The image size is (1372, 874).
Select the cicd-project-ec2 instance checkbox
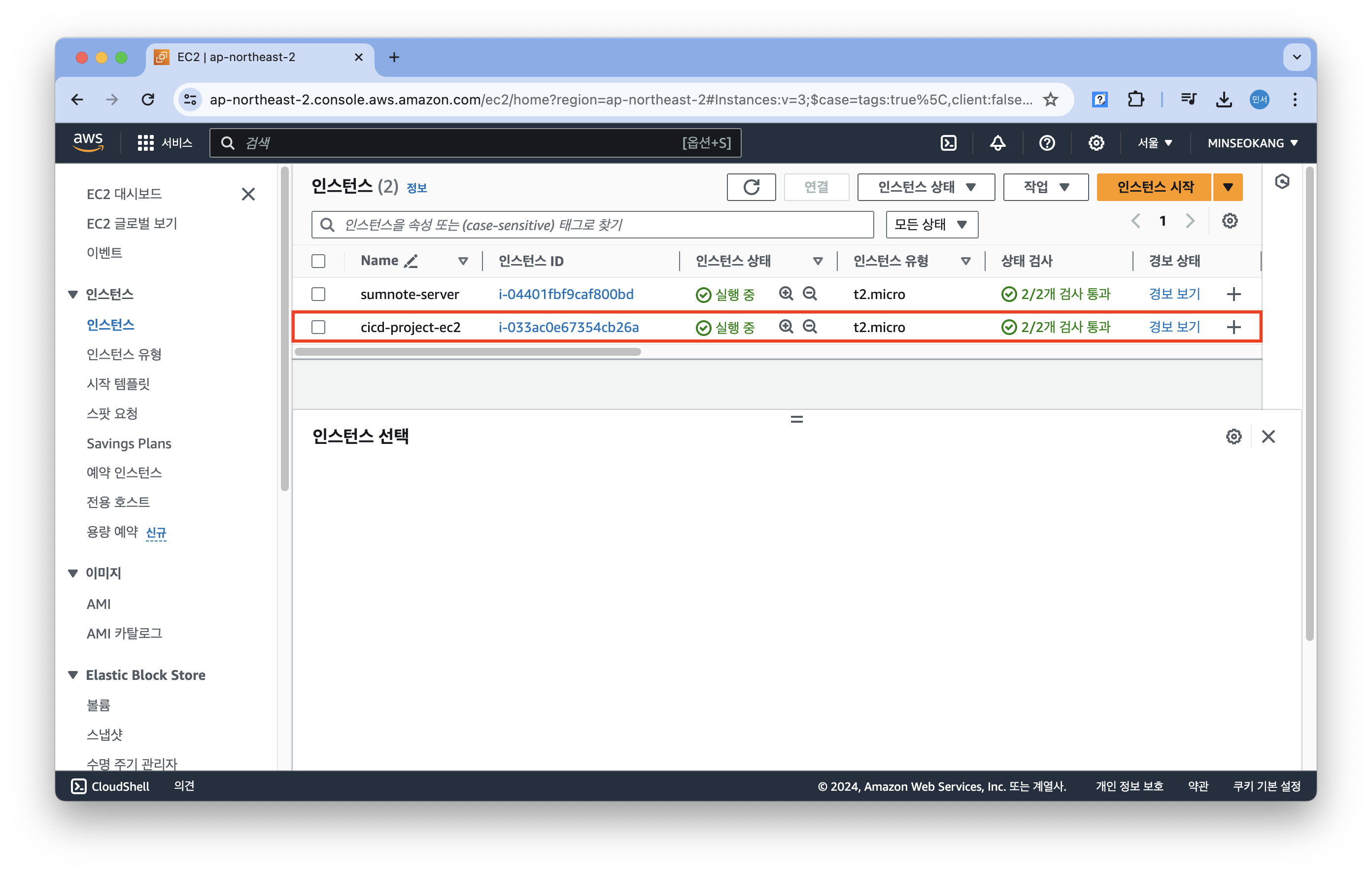318,327
